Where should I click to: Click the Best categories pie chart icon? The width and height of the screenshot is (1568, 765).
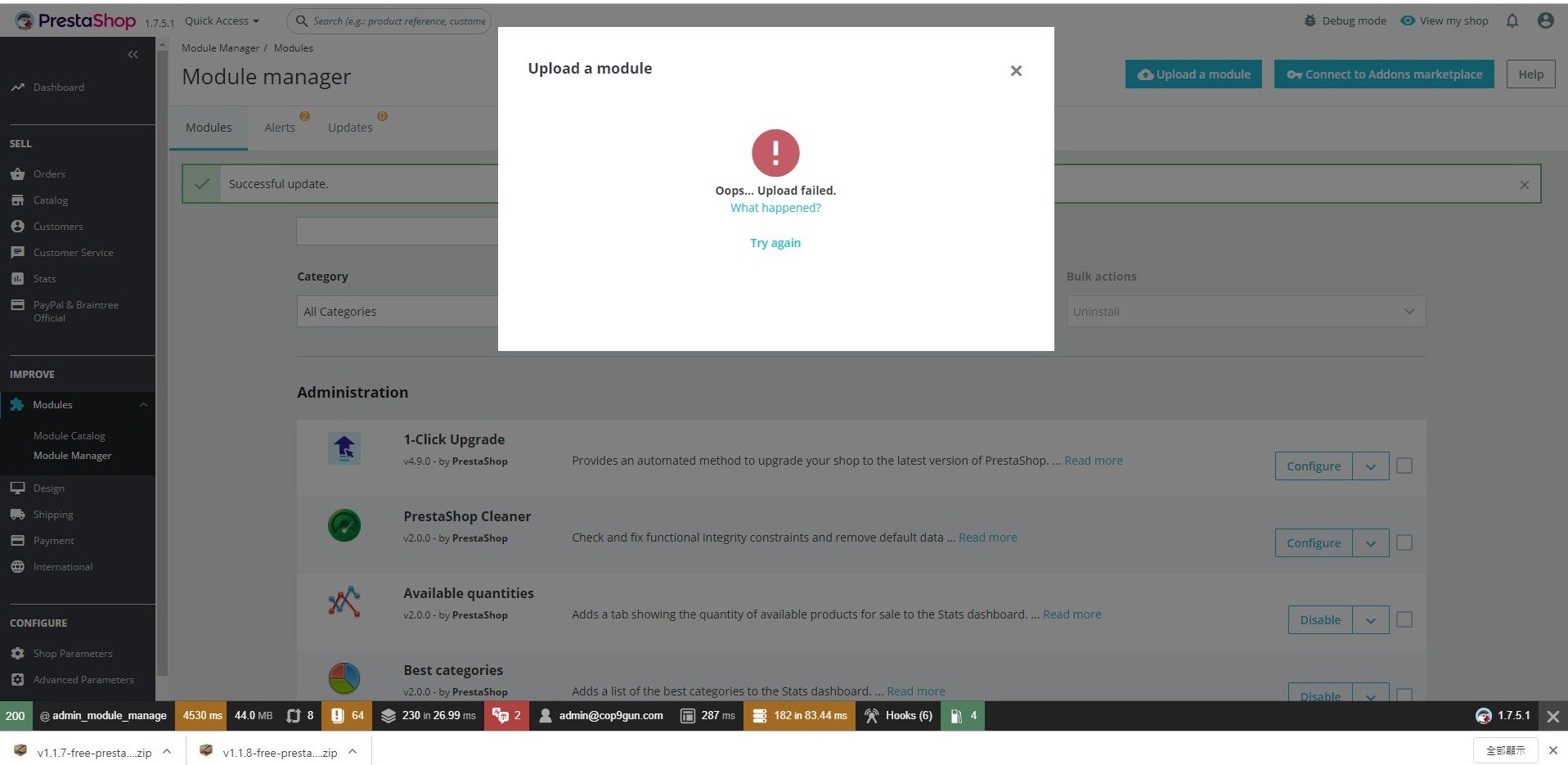[x=344, y=678]
